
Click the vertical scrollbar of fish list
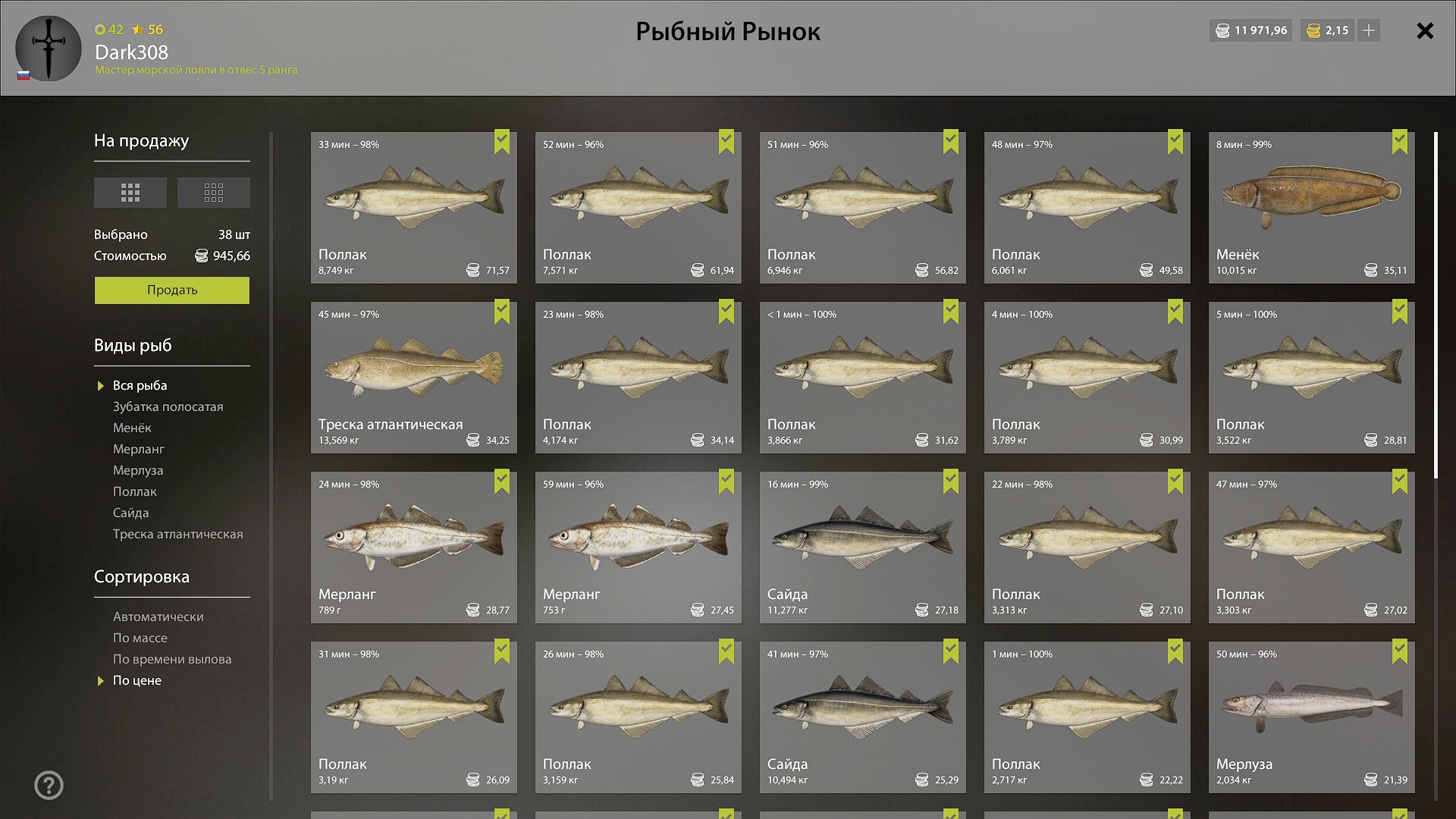click(1436, 306)
